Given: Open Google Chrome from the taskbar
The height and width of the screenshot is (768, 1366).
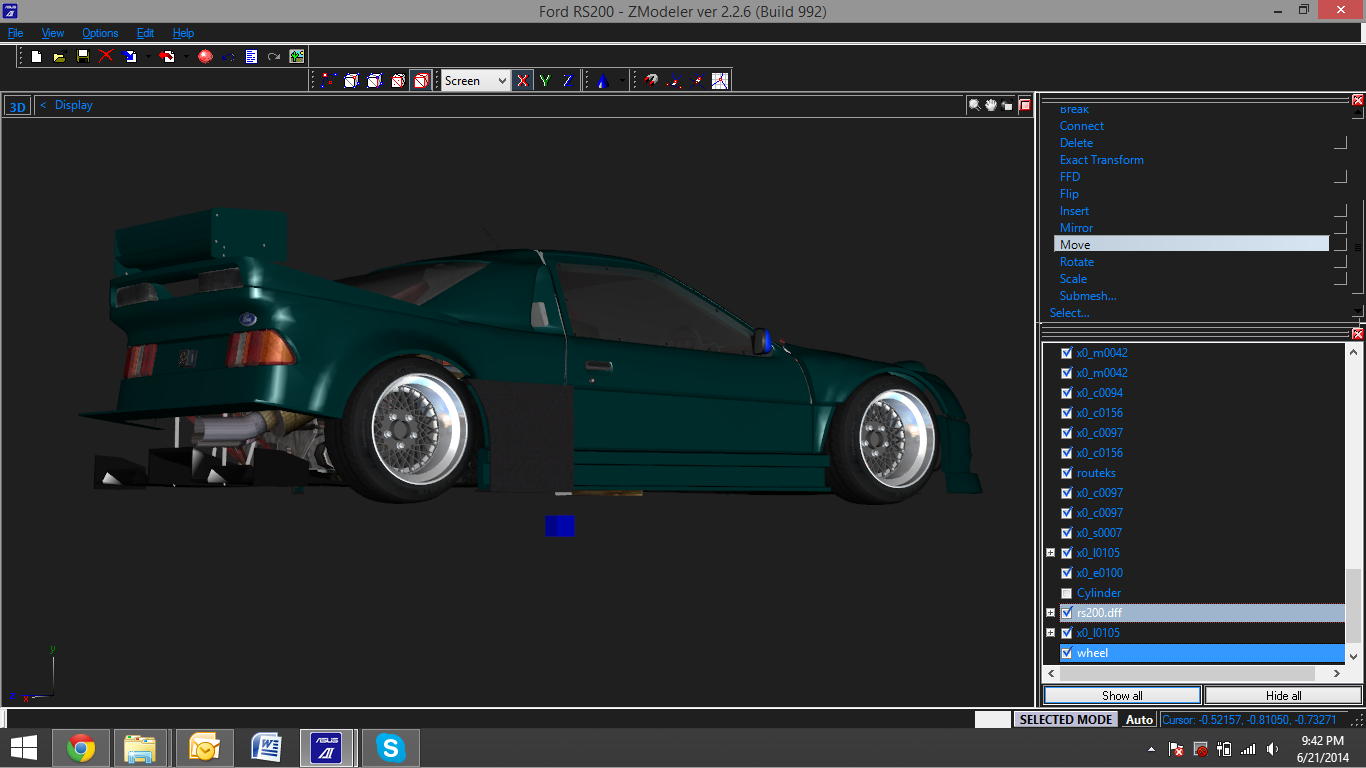Looking at the screenshot, I should (x=81, y=748).
